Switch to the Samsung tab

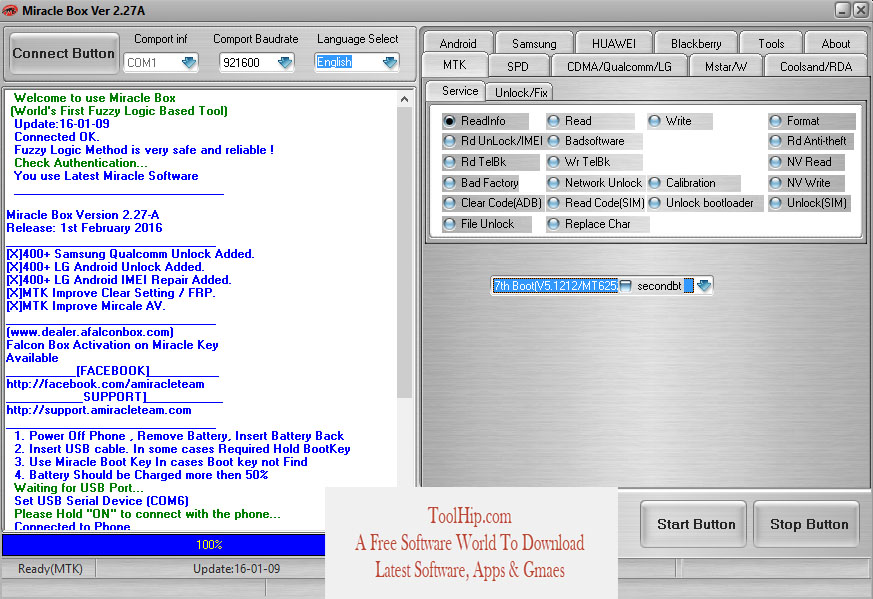tap(534, 43)
